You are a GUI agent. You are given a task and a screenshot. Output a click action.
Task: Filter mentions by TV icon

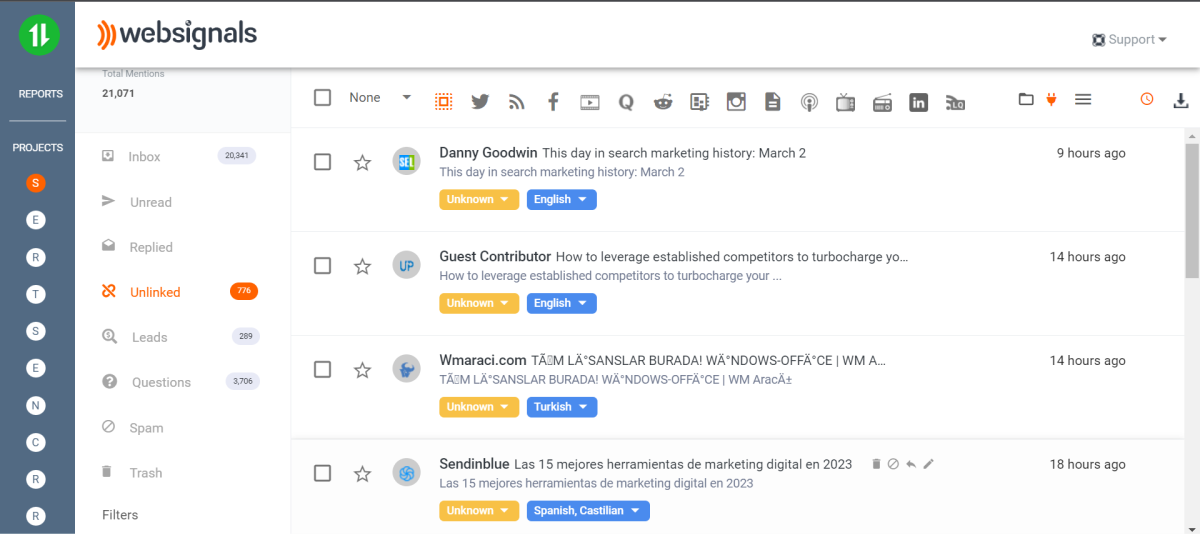(x=845, y=101)
